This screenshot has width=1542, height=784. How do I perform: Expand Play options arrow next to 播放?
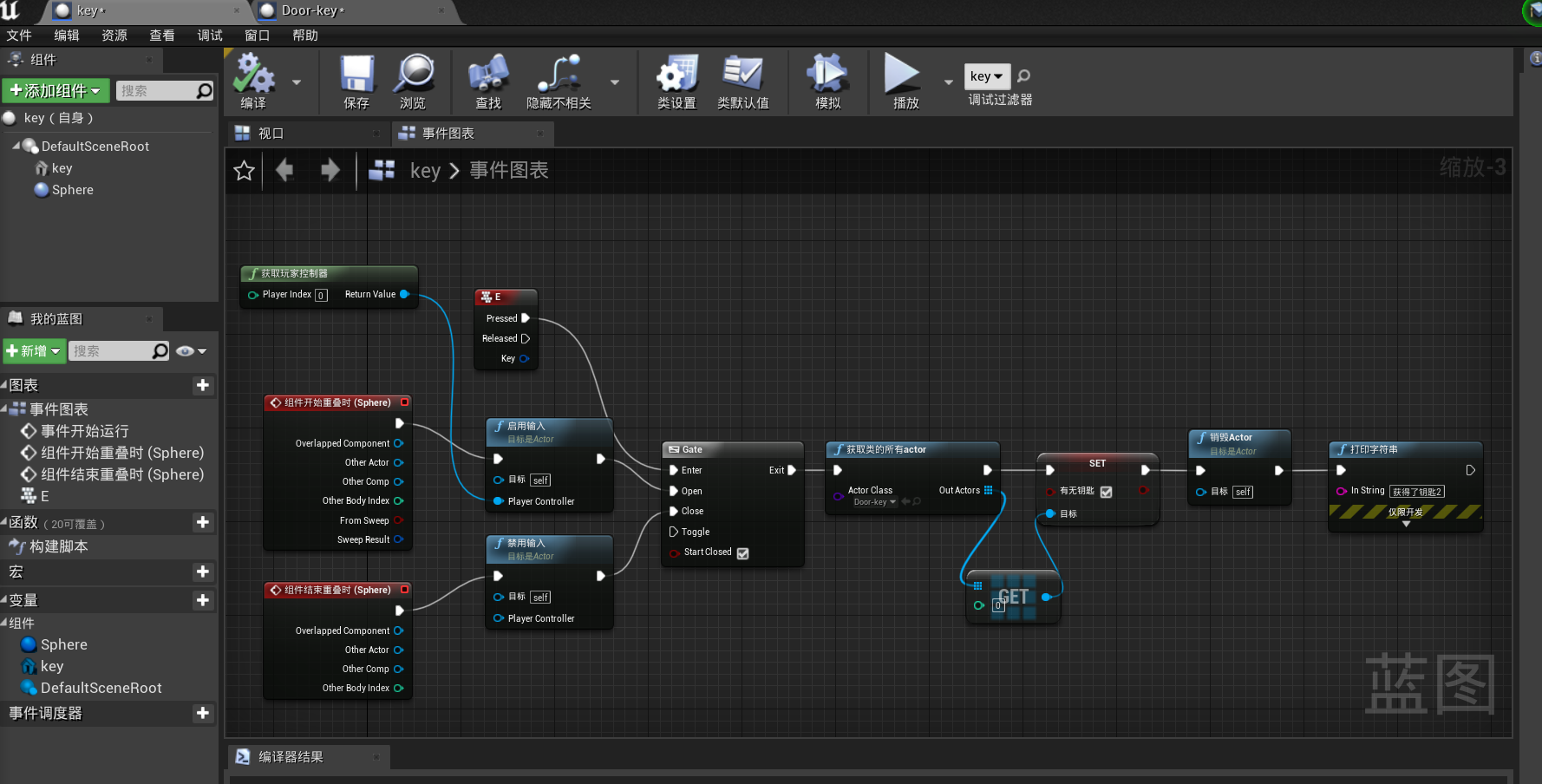pyautogui.click(x=948, y=82)
